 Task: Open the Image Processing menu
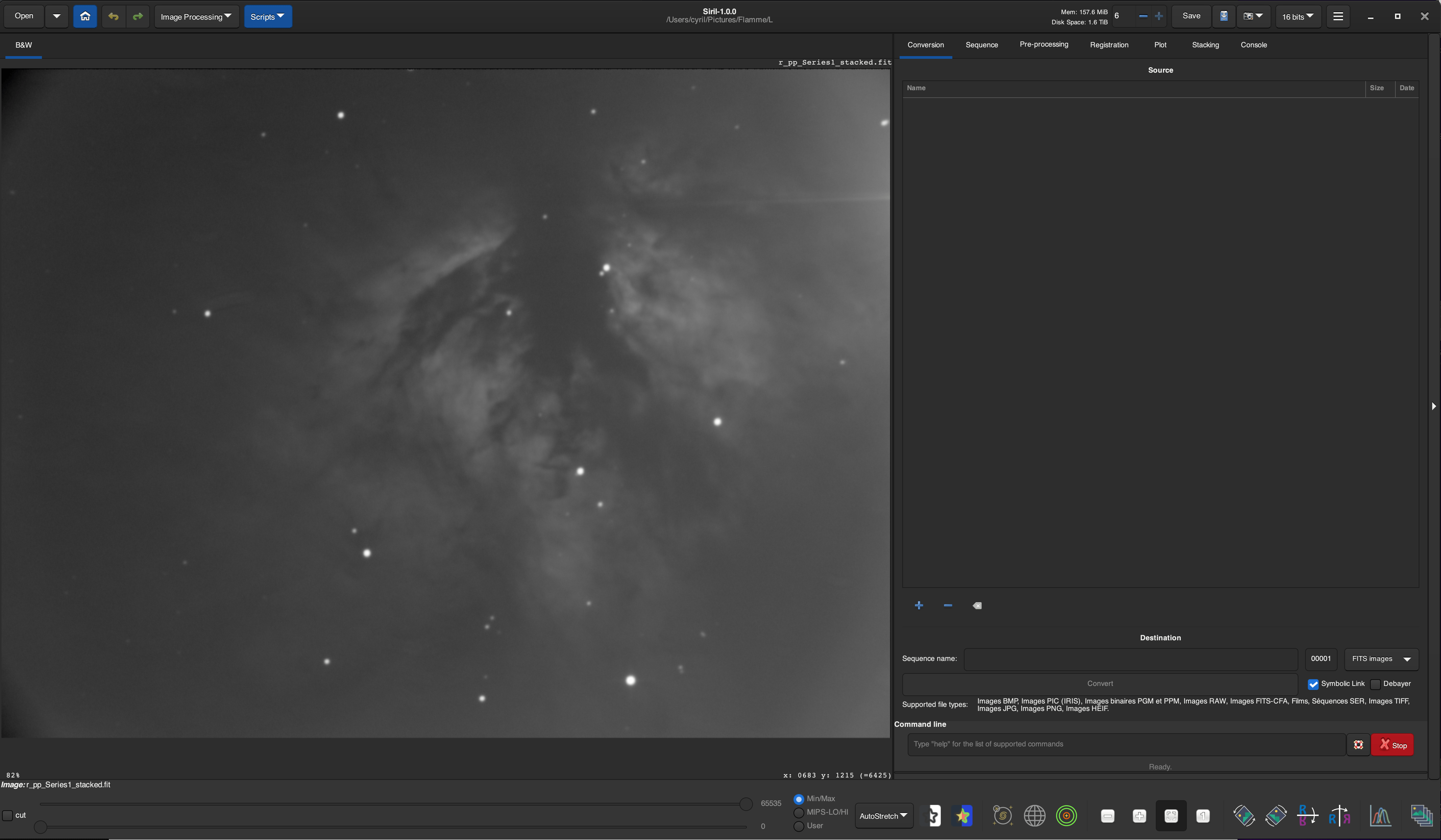(196, 17)
